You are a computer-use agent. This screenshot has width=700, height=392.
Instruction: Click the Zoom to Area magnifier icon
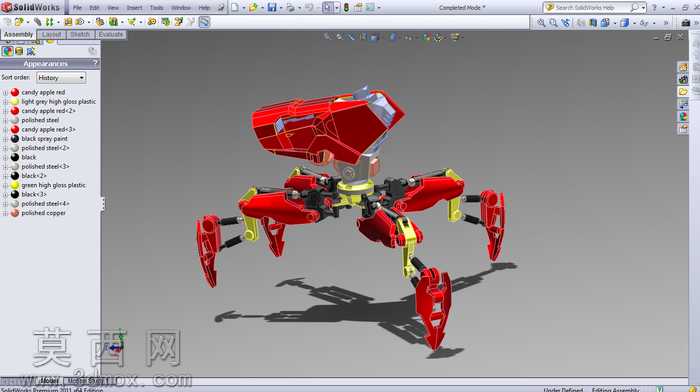click(x=554, y=22)
